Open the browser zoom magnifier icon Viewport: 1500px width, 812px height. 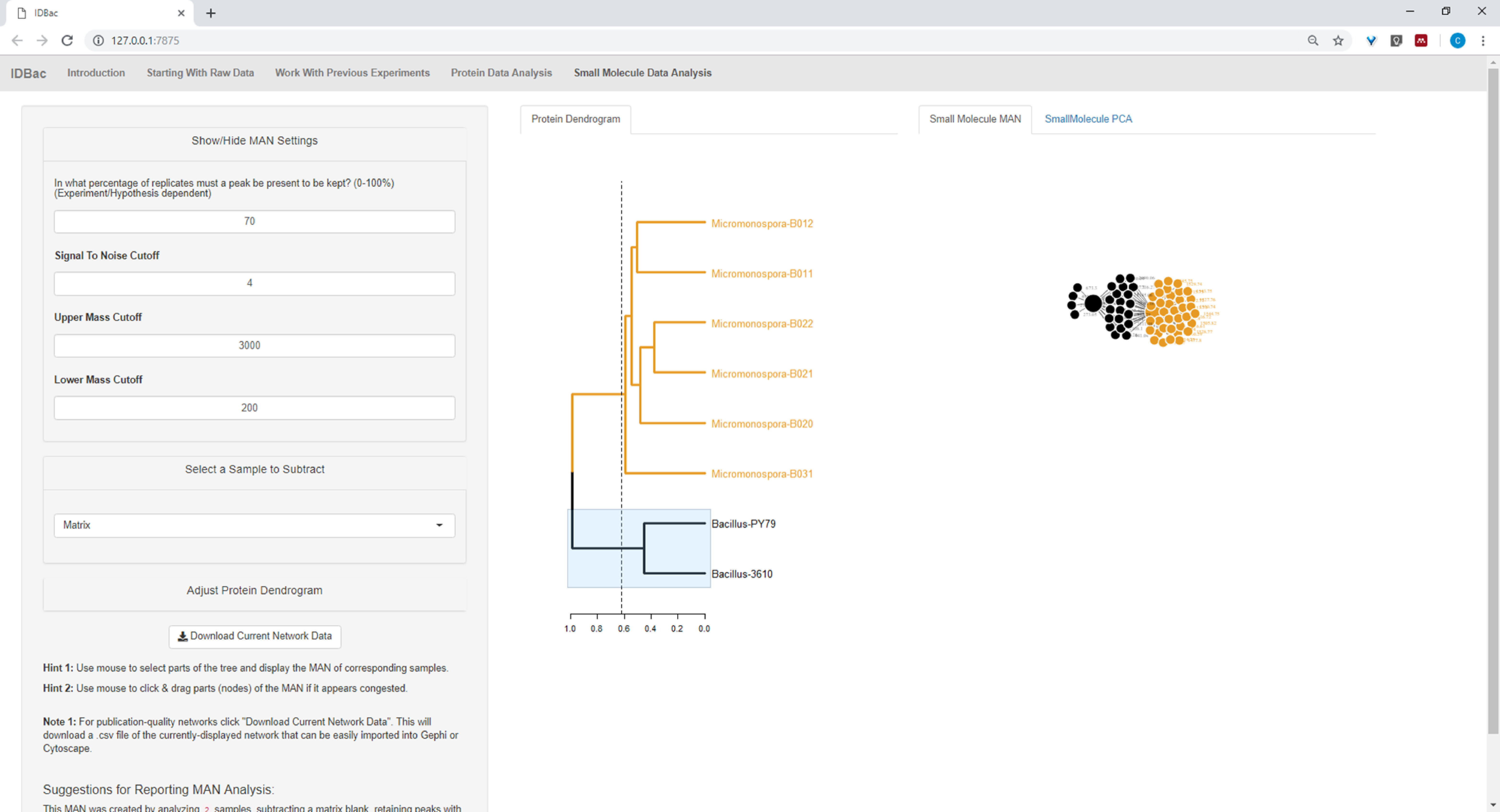pyautogui.click(x=1313, y=40)
